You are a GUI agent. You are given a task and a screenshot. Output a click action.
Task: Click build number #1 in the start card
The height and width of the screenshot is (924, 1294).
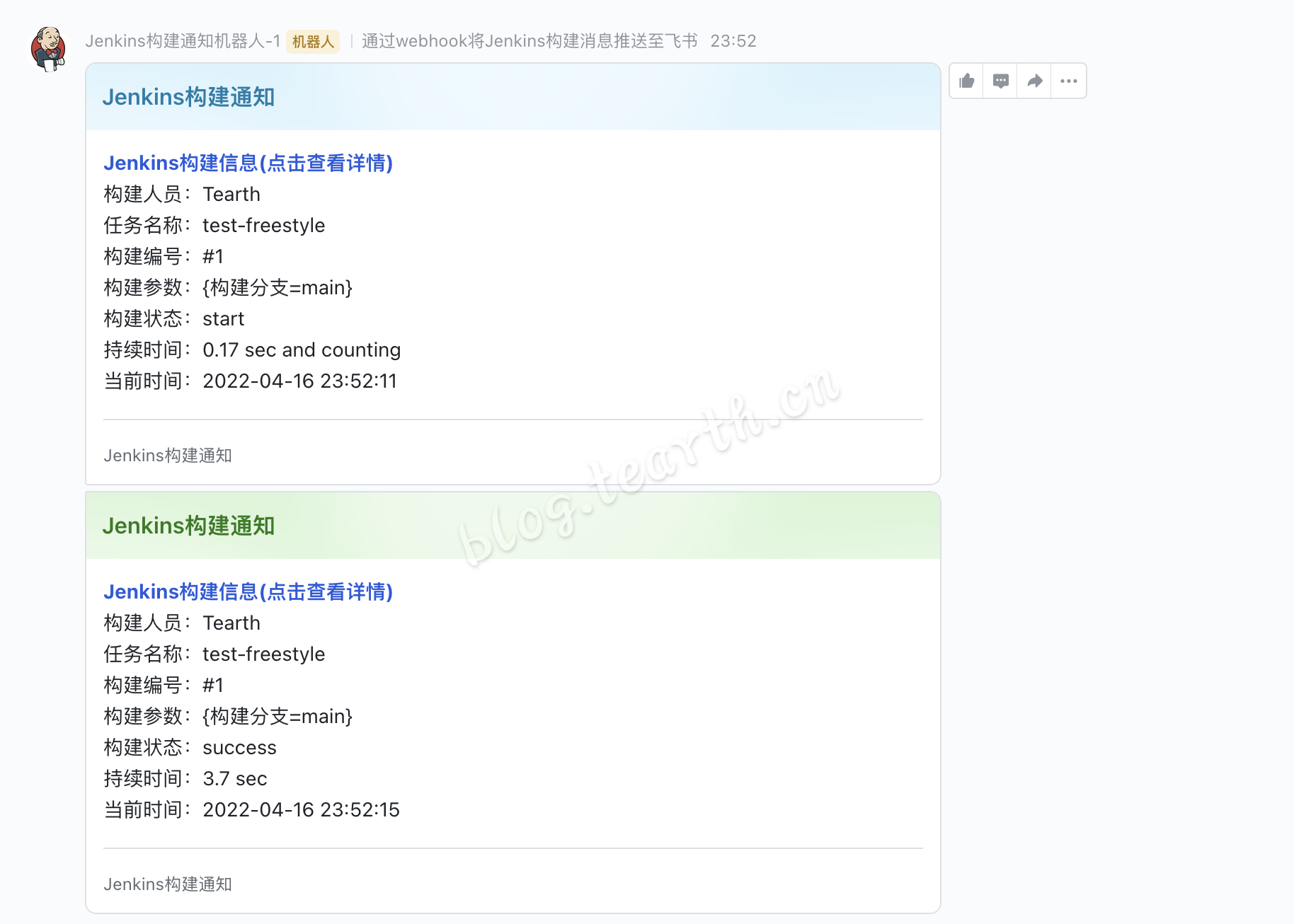tap(212, 257)
